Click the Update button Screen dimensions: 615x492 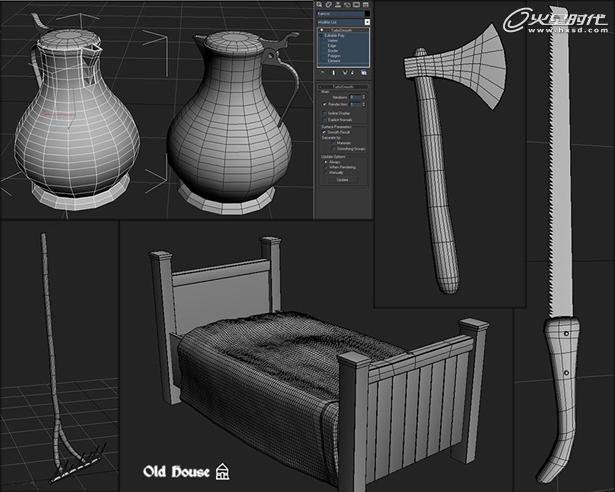click(x=342, y=180)
